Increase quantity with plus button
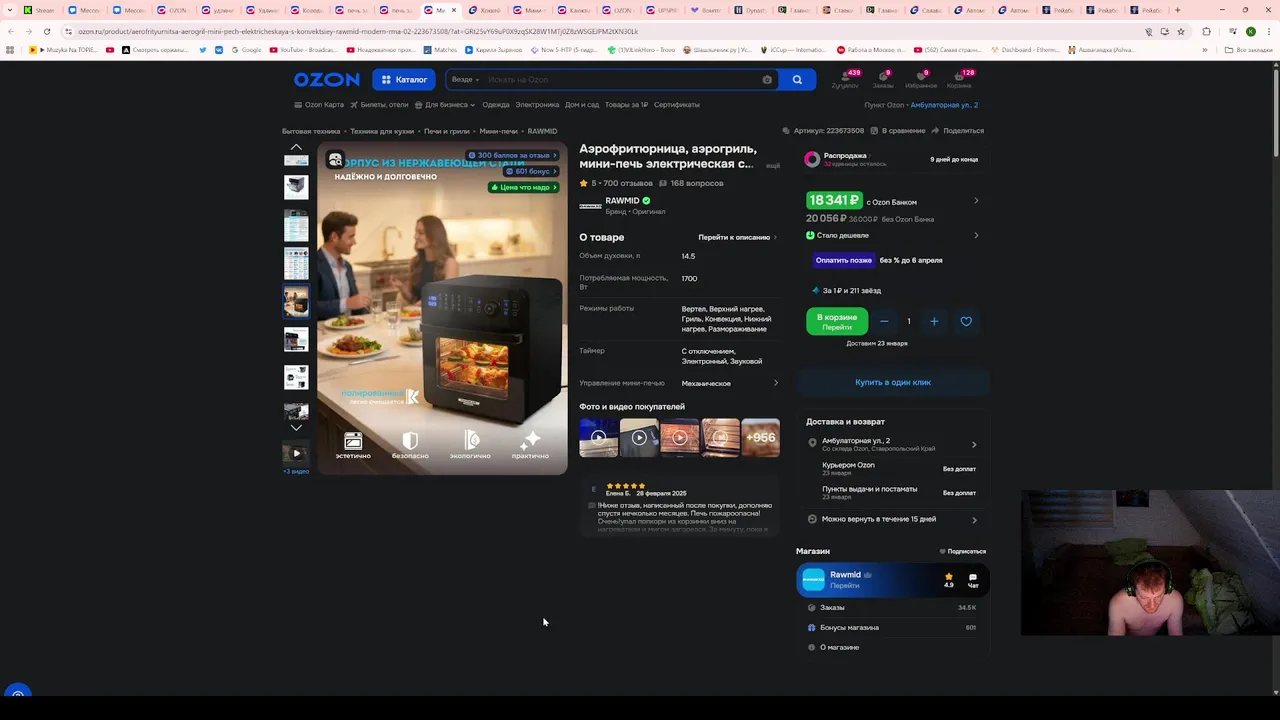1280x720 pixels. [x=934, y=322]
